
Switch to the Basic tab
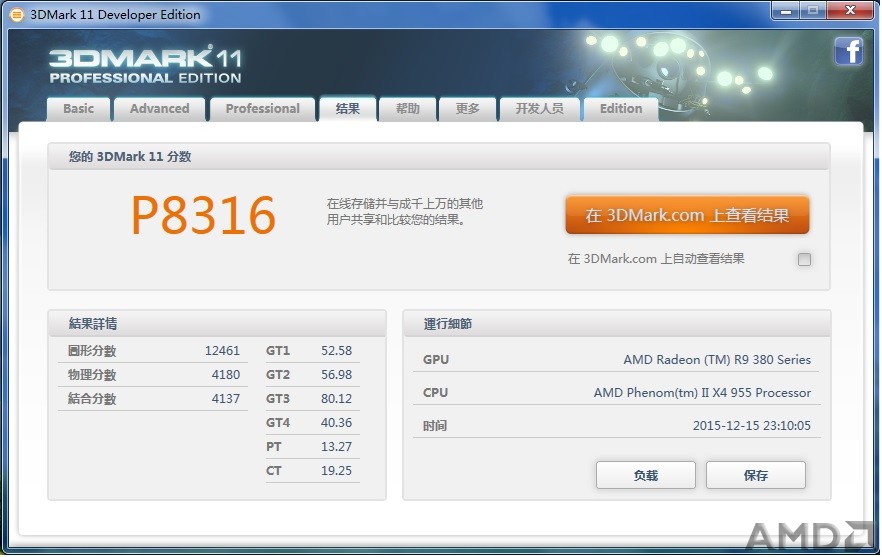click(x=79, y=109)
